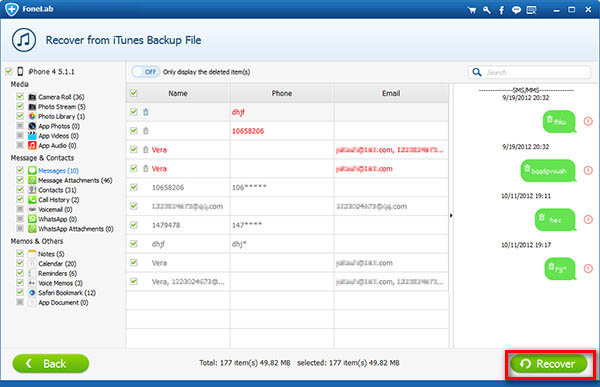Click the Contacts icon
Screen dimensions: 600x387
pyautogui.click(x=32, y=190)
